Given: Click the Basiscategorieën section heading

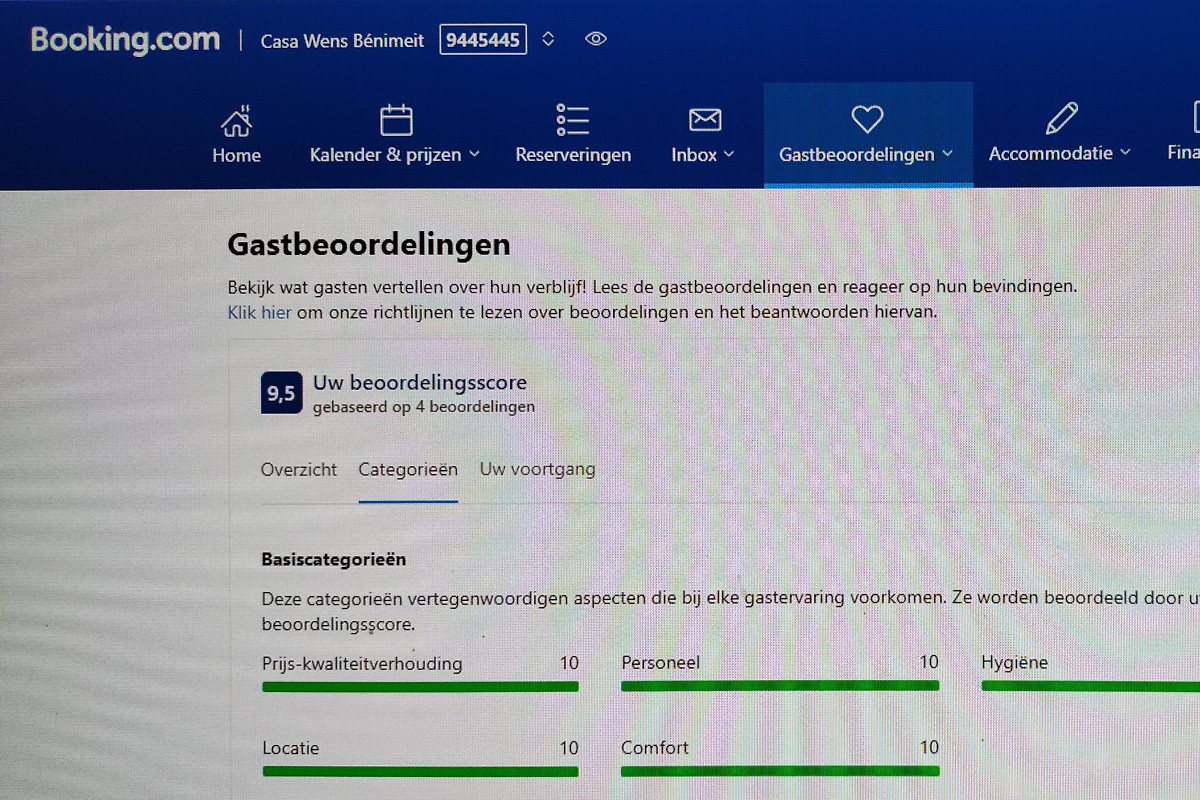Looking at the screenshot, I should (x=334, y=560).
